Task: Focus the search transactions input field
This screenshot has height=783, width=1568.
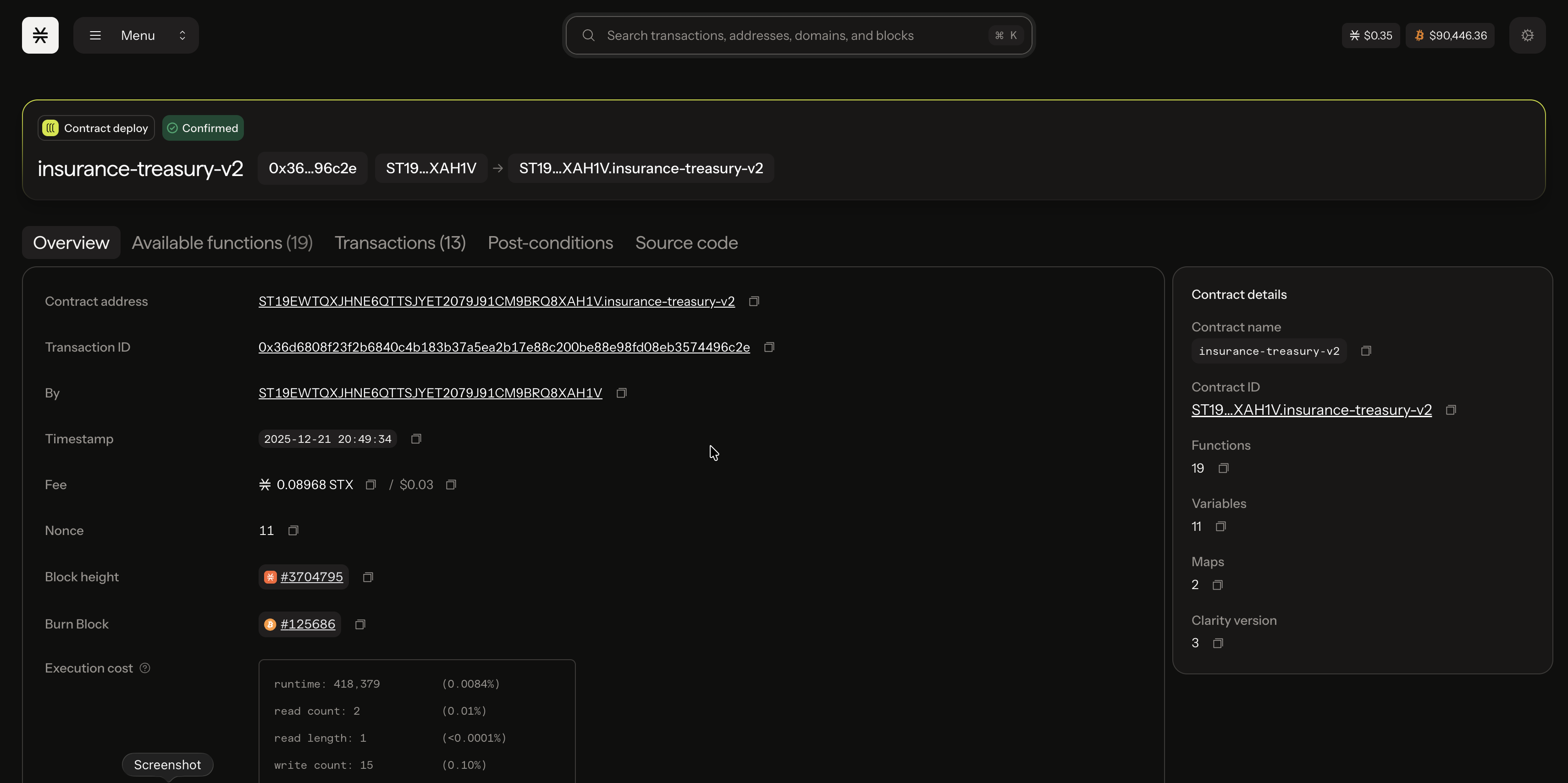Action: tap(791, 35)
